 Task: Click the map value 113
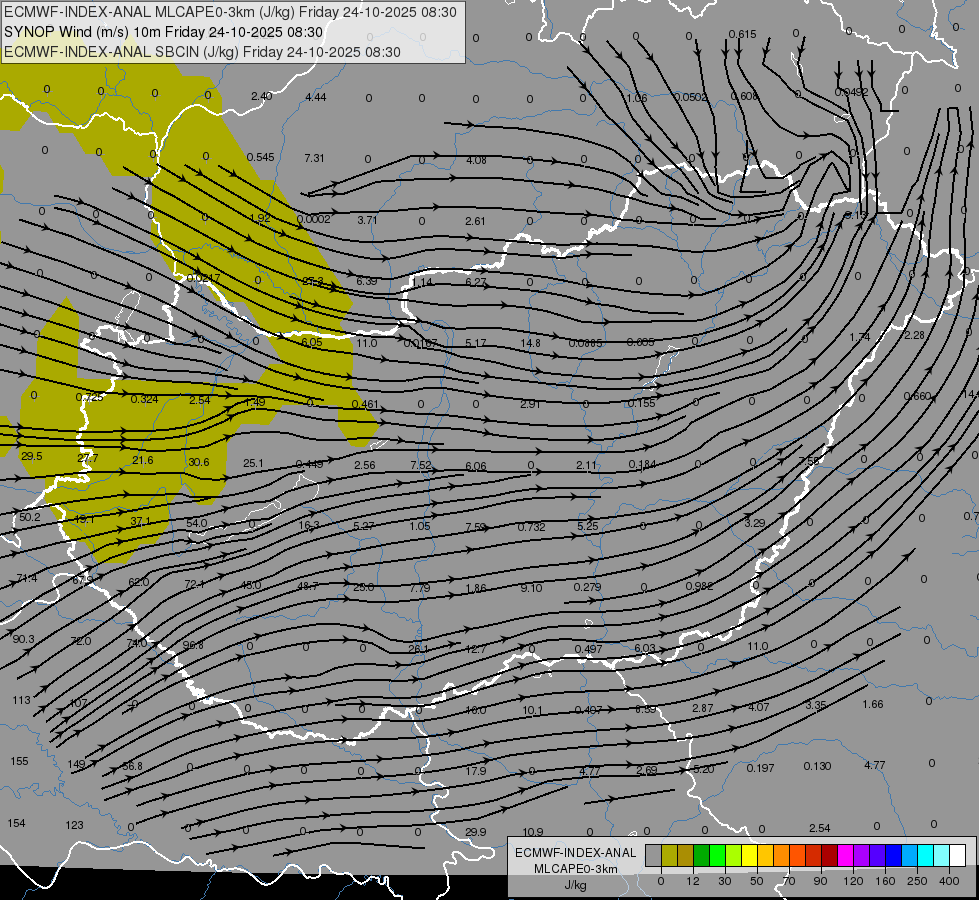coord(21,700)
